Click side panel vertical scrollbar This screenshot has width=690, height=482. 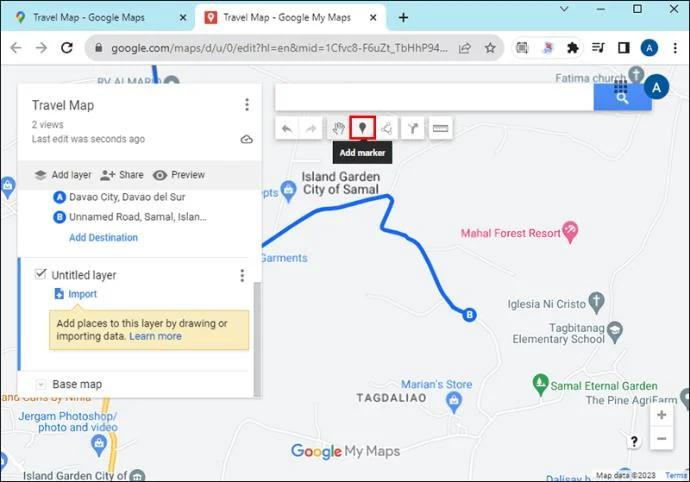[257, 339]
